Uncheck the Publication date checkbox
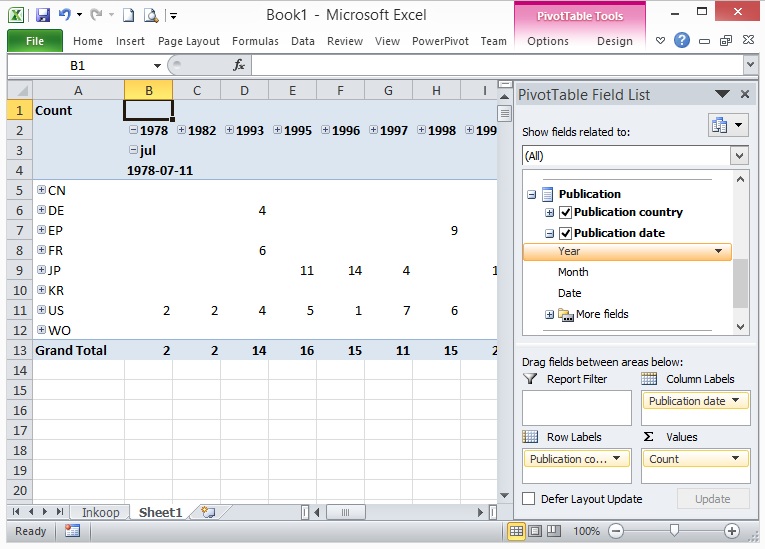 click(x=565, y=233)
